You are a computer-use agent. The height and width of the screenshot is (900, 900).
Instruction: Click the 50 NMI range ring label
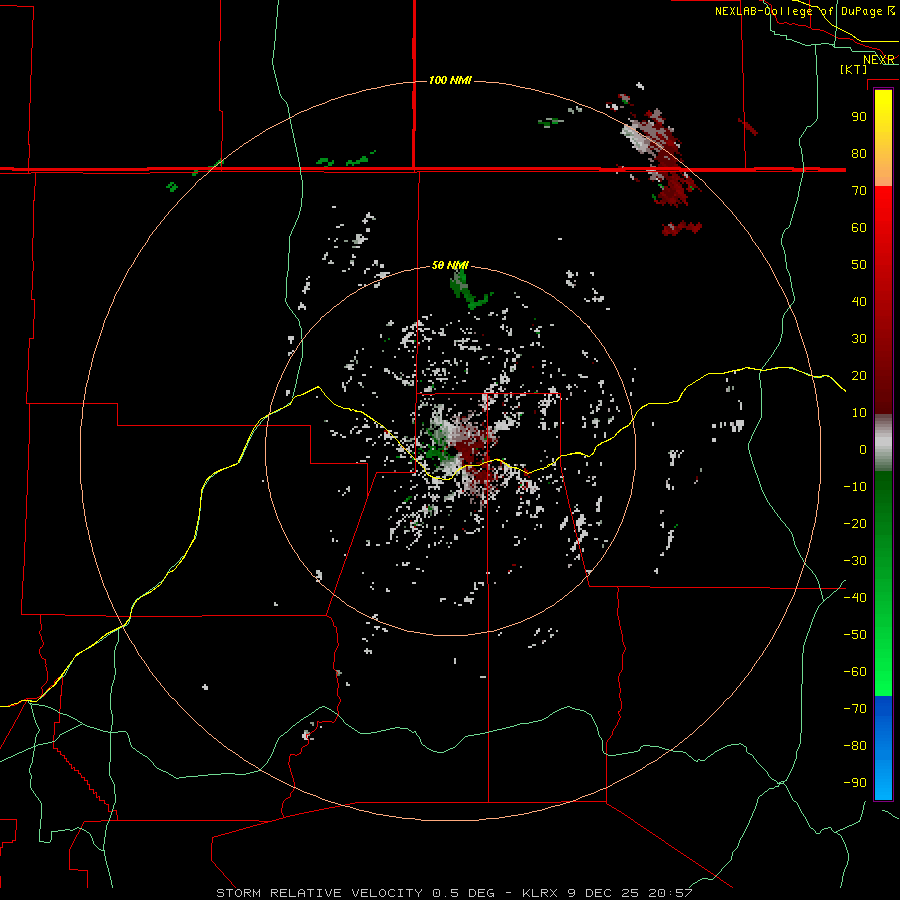click(x=451, y=265)
